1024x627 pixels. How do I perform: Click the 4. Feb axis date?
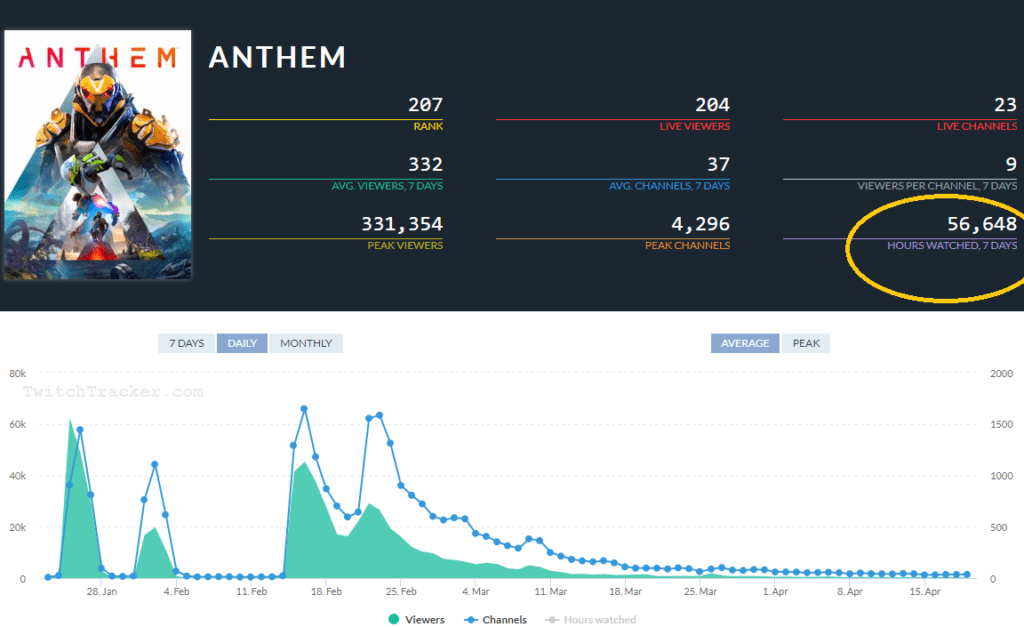(x=176, y=591)
